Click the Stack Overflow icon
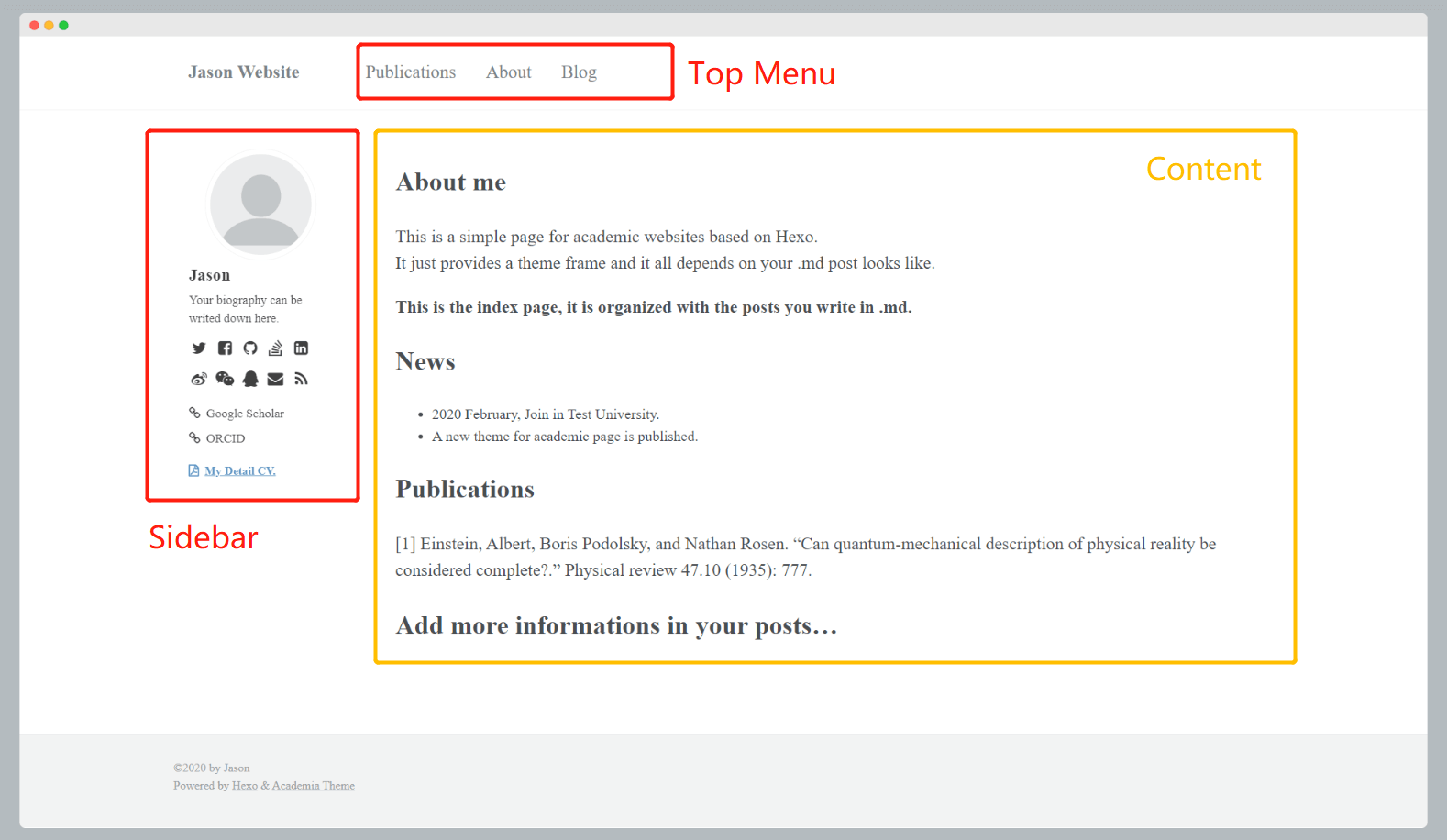The image size is (1447, 840). tap(275, 348)
